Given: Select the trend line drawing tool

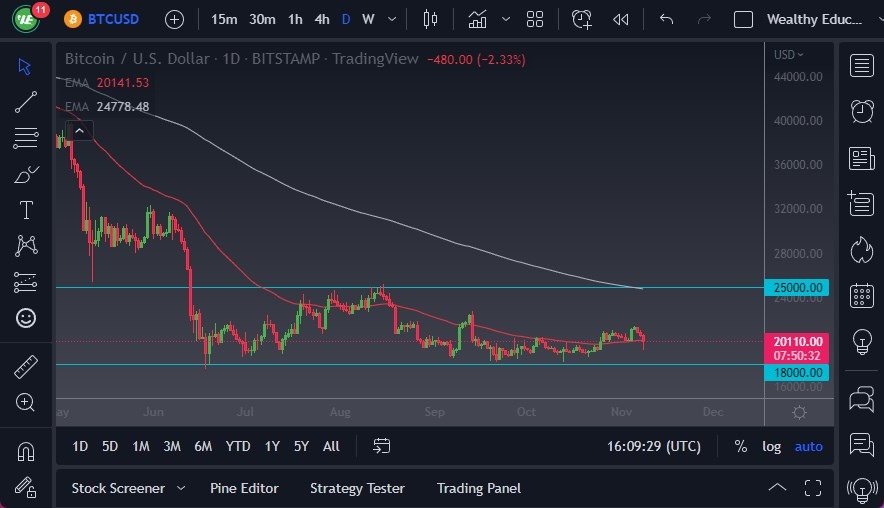Looking at the screenshot, I should point(26,101).
